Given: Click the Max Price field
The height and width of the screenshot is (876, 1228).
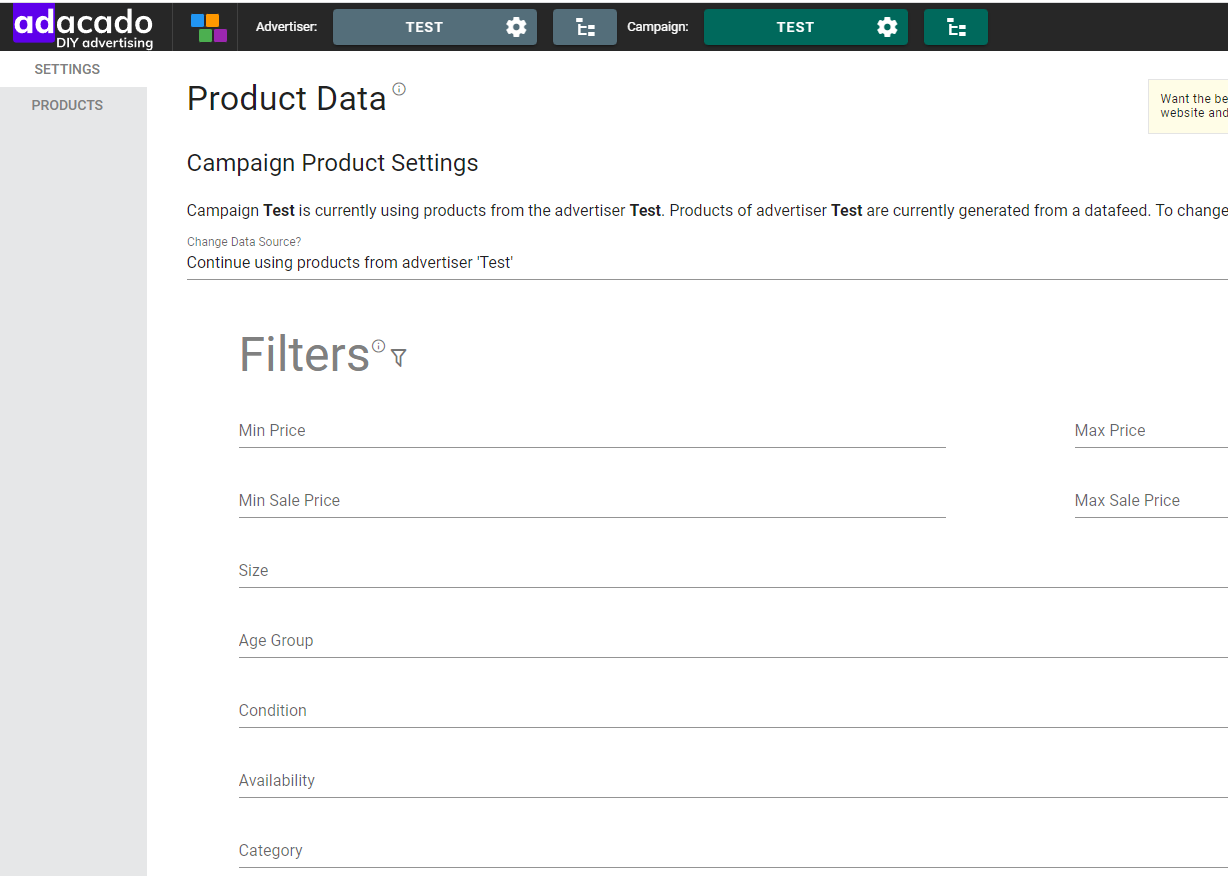Looking at the screenshot, I should 1151,431.
